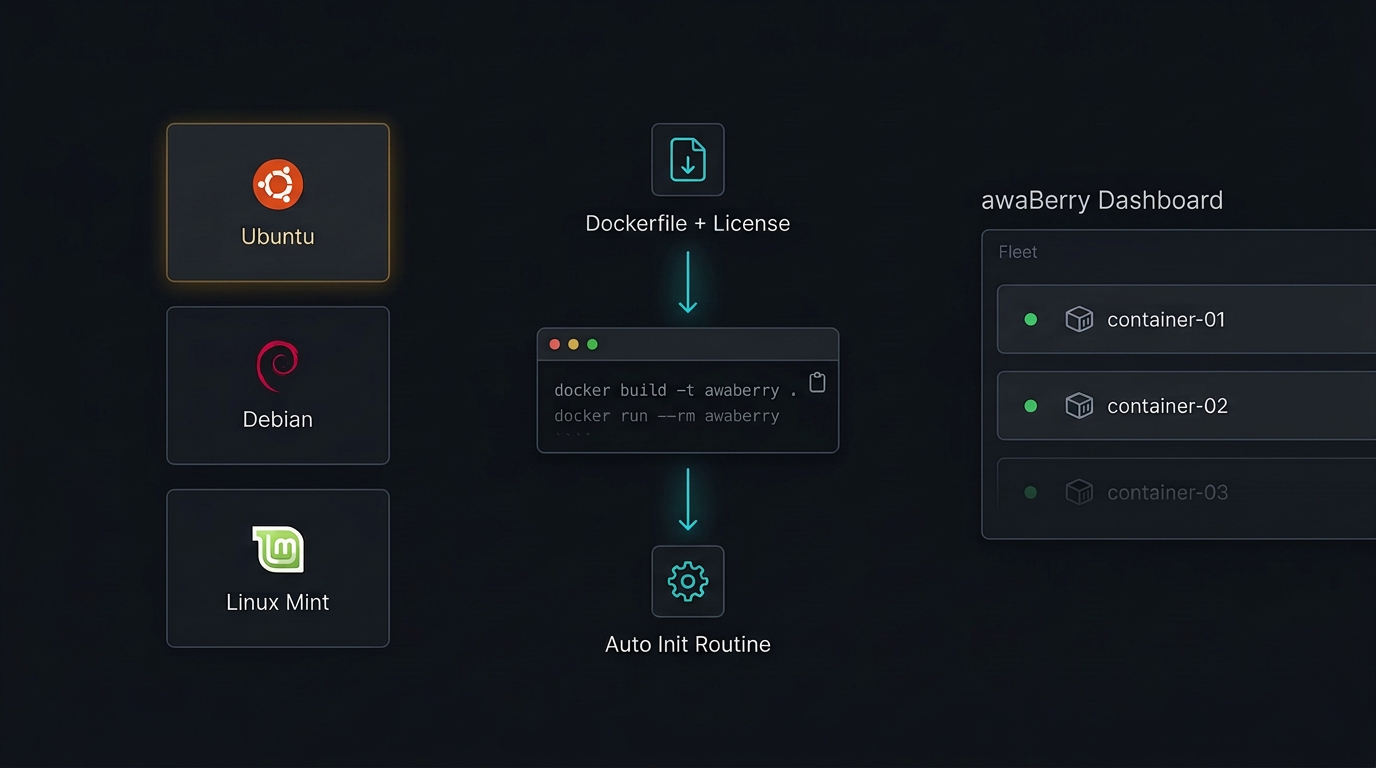Click the Debian swirl logo
Screen dimensions: 1376x768
(x=277, y=365)
